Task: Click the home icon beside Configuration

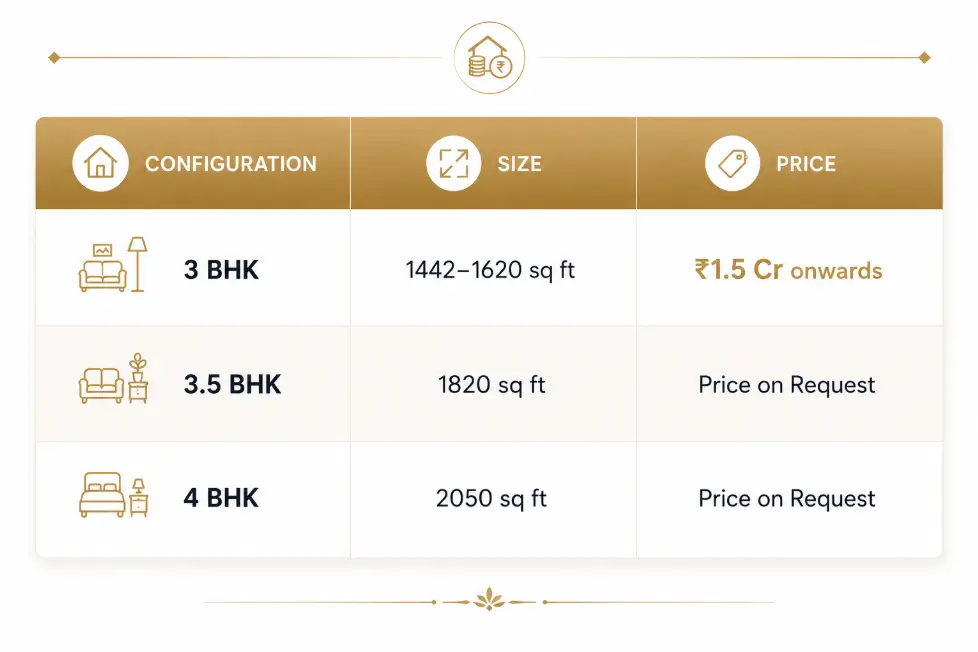Action: (100, 163)
